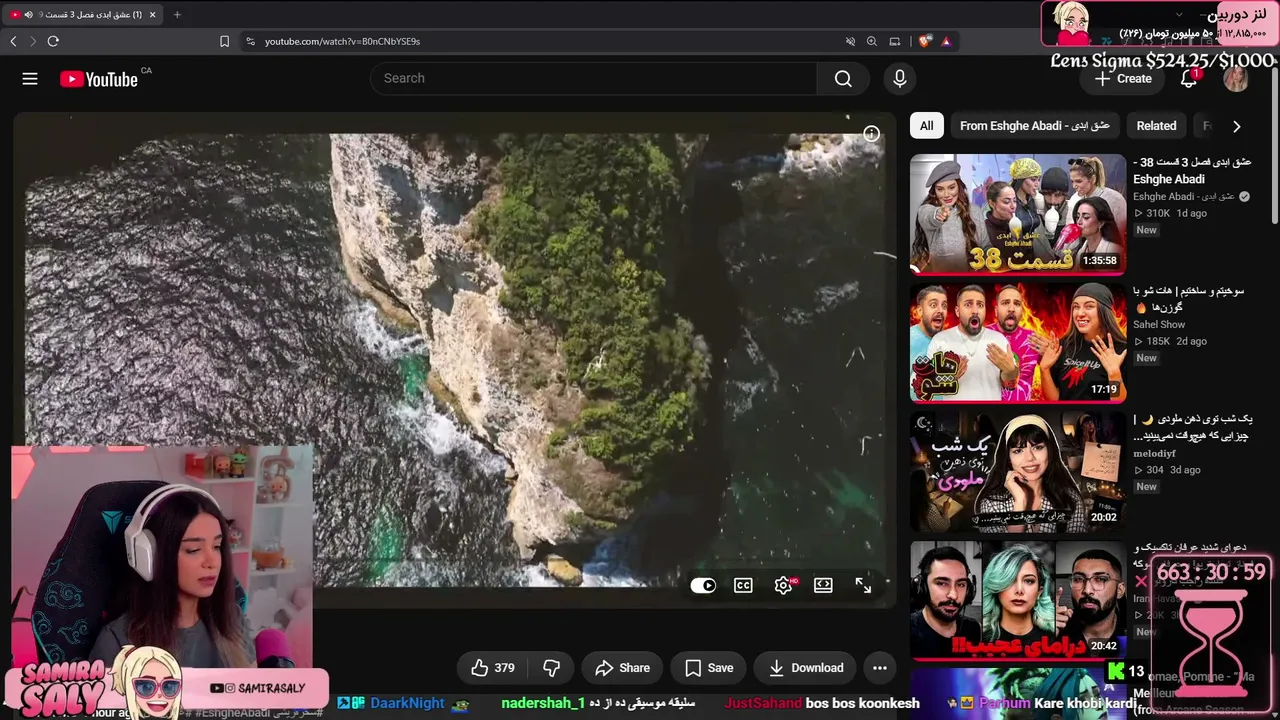This screenshot has height=720, width=1280.
Task: Open the YouTube guide hamburger menu
Action: click(x=30, y=79)
